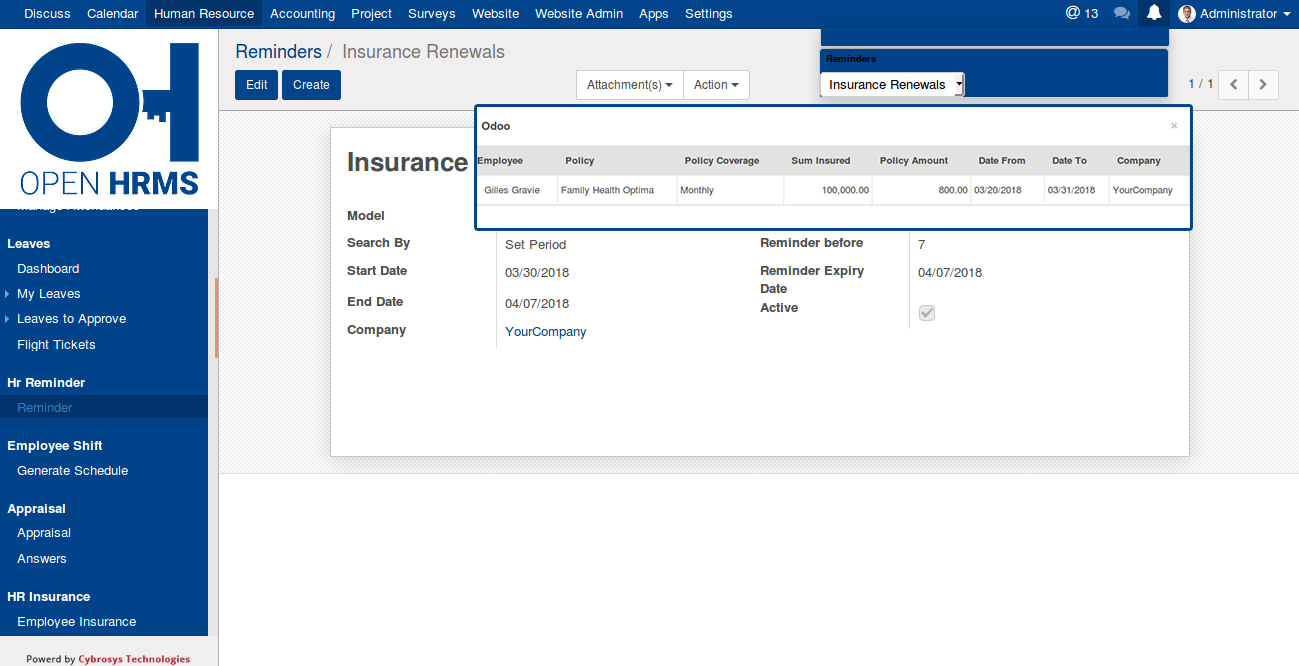Click the Open HRMS logo

pos(109,118)
